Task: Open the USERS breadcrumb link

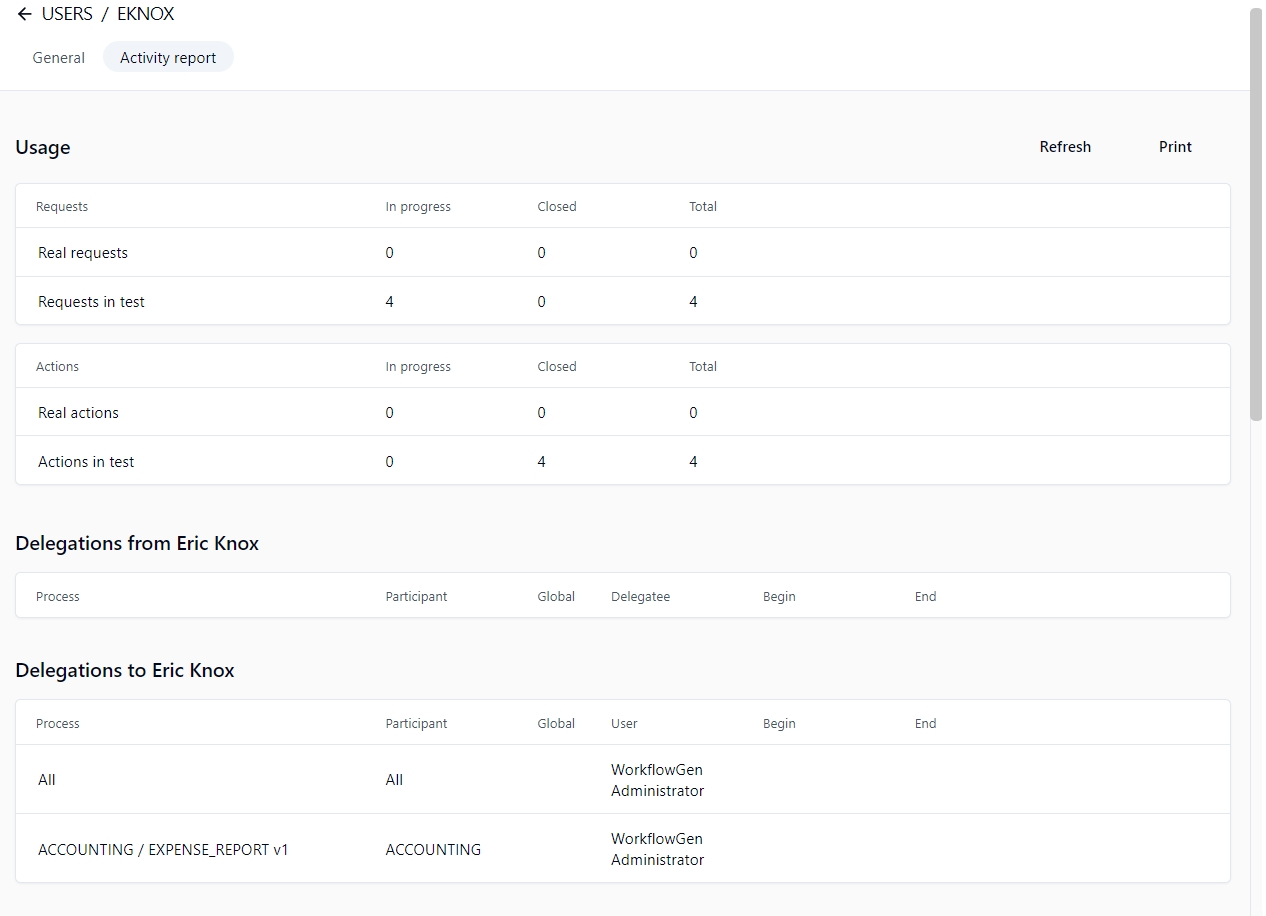Action: pos(67,14)
